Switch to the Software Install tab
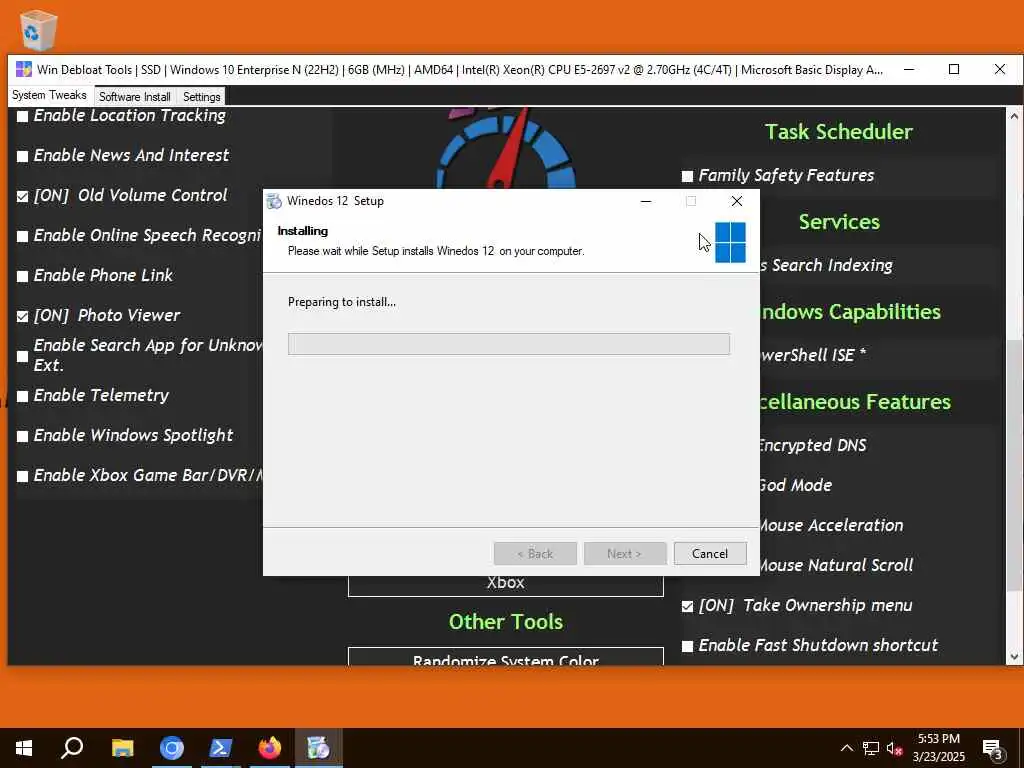This screenshot has width=1024, height=768. coord(135,97)
